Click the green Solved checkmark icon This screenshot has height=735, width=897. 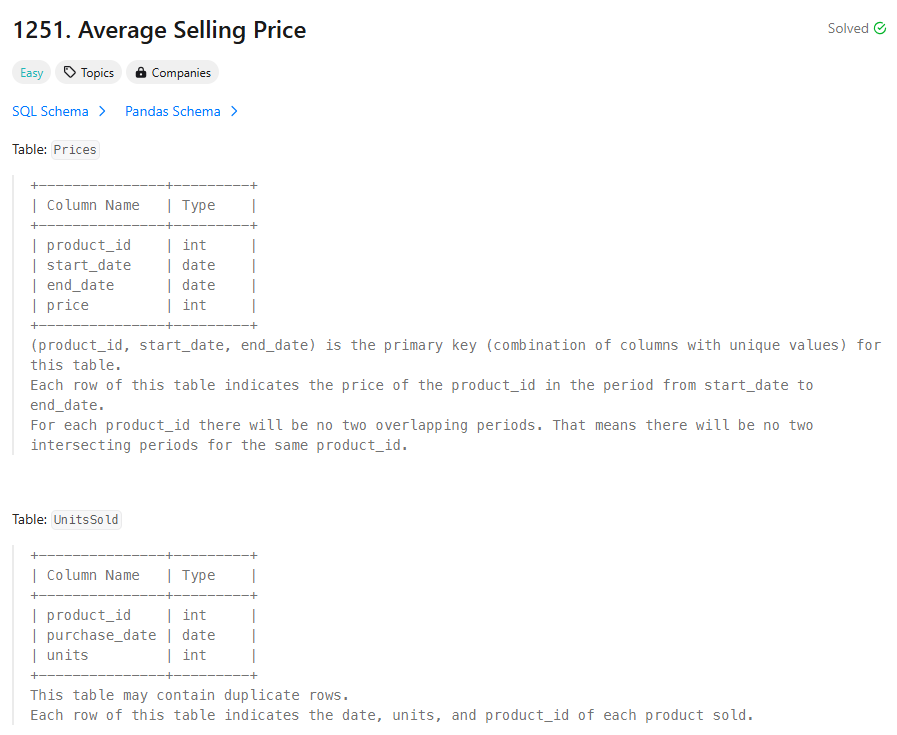tap(880, 29)
